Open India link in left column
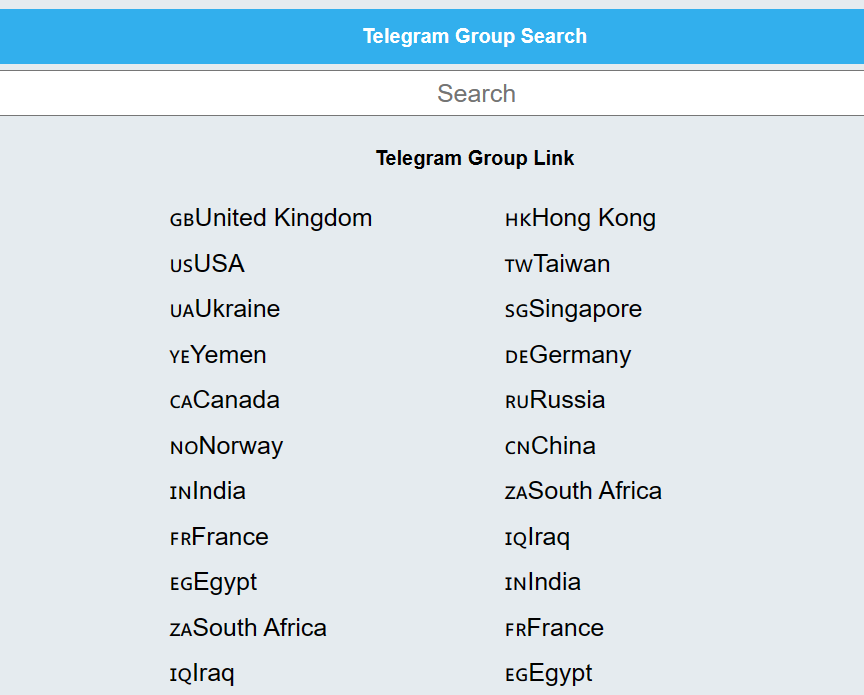 click(208, 491)
